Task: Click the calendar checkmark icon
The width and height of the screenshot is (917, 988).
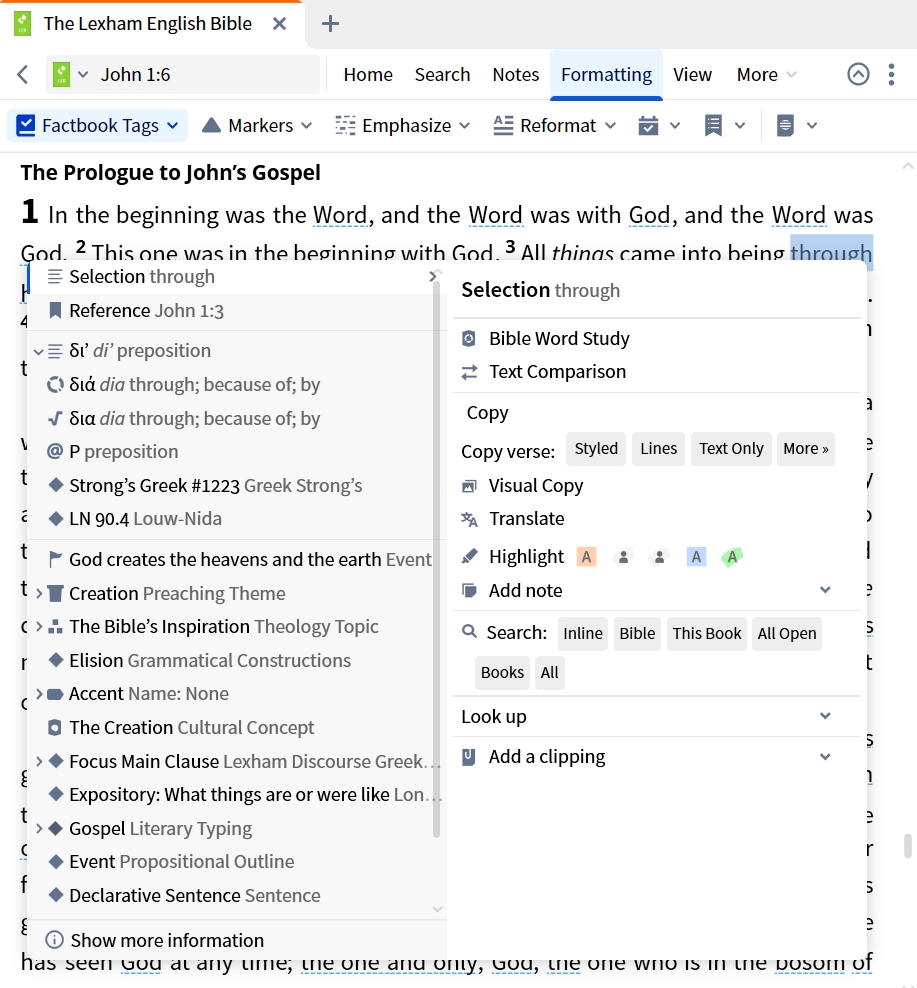Action: 649,125
